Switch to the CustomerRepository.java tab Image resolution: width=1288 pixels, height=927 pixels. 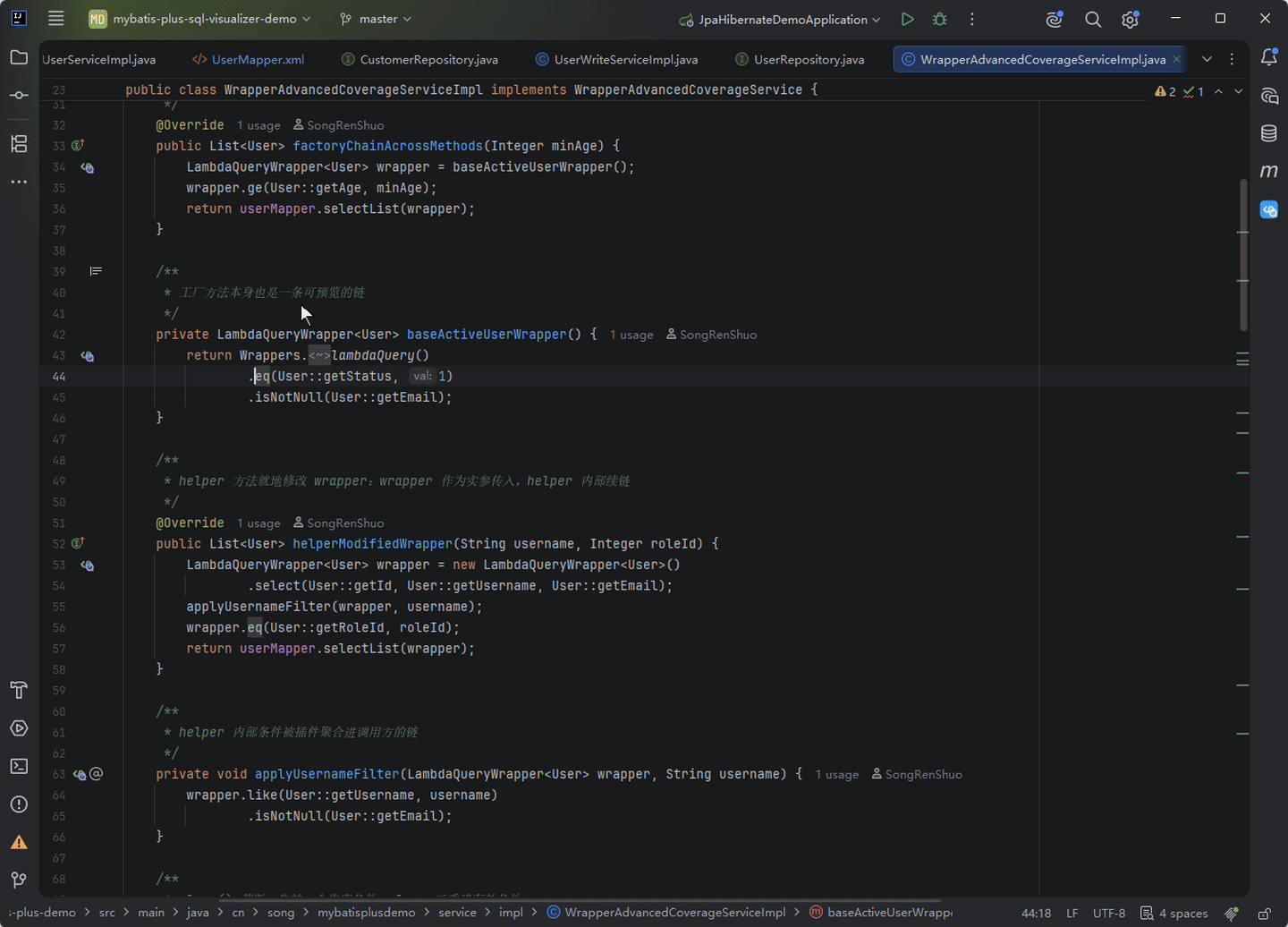(x=419, y=59)
